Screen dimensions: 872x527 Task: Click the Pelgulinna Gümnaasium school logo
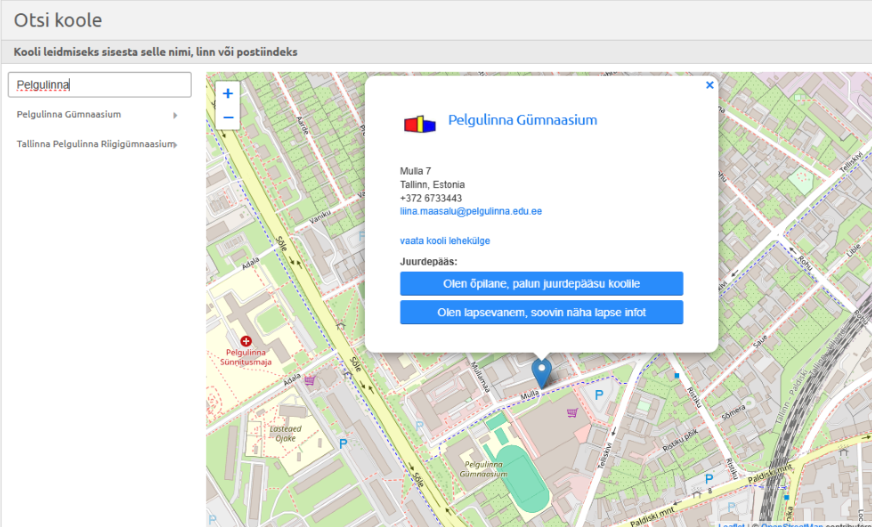pyautogui.click(x=420, y=124)
